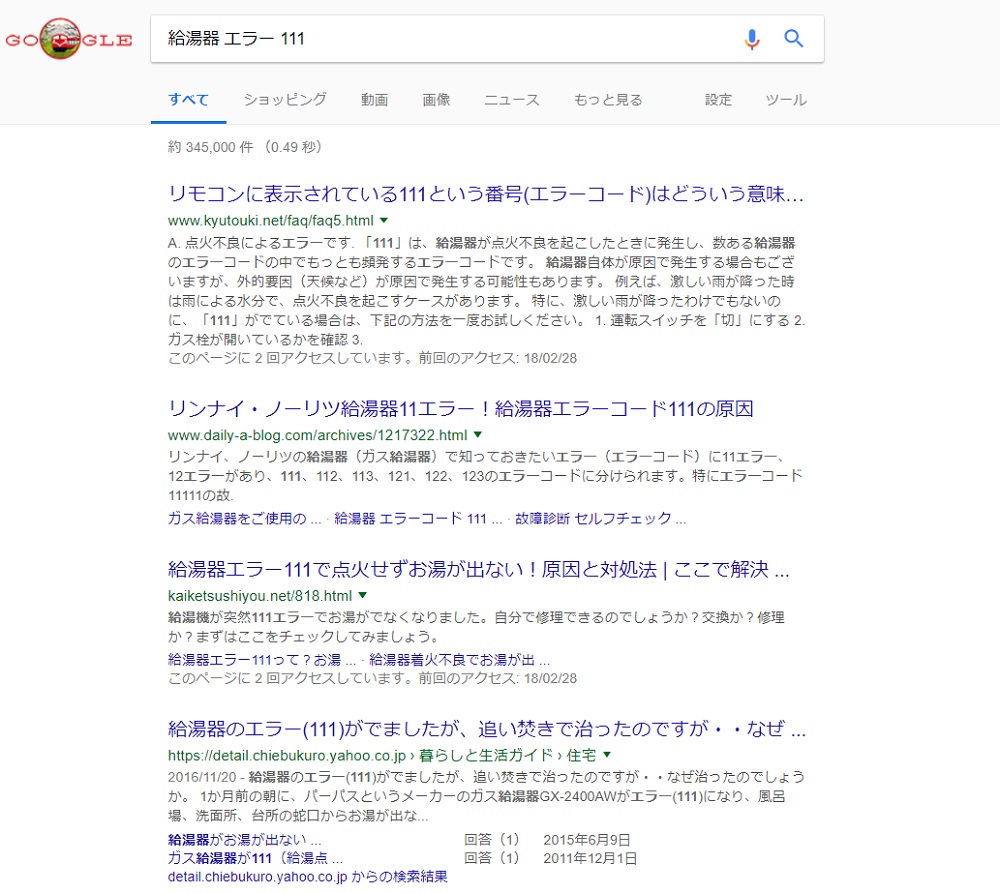Switch to the ショッピング tab
Image resolution: width=1000 pixels, height=893 pixels.
click(x=285, y=100)
